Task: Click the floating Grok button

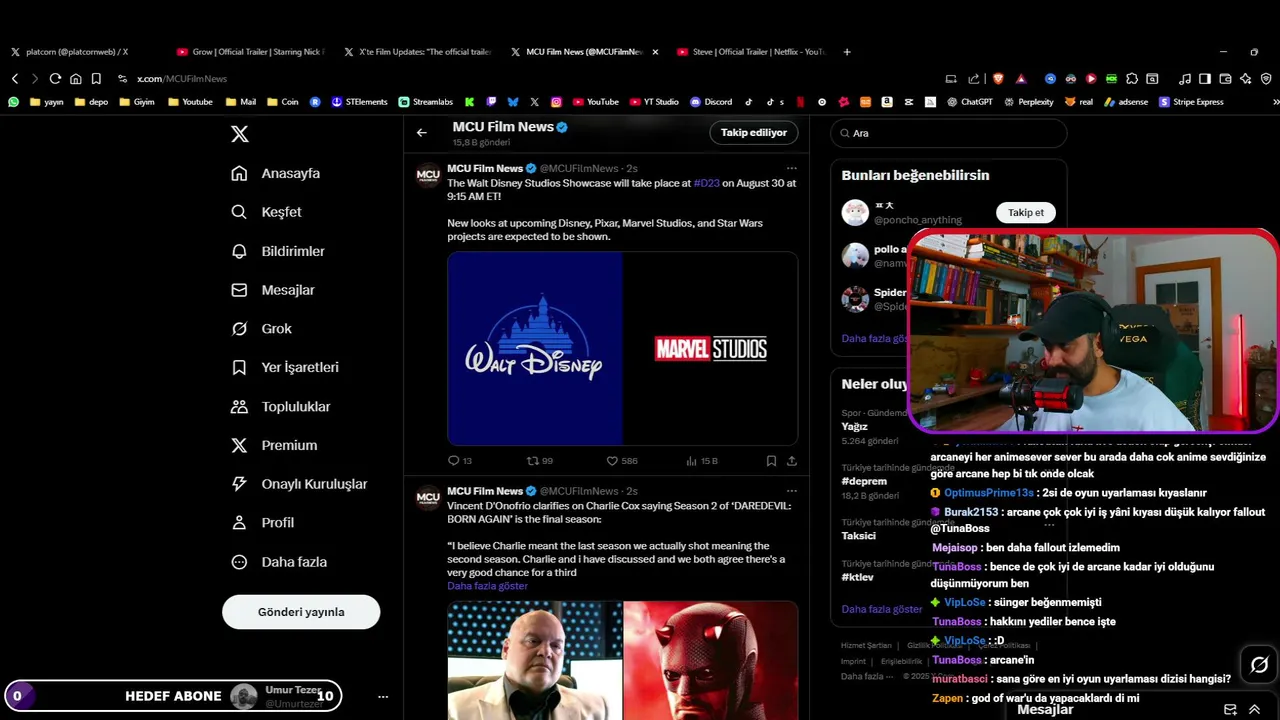Action: coord(1259,664)
